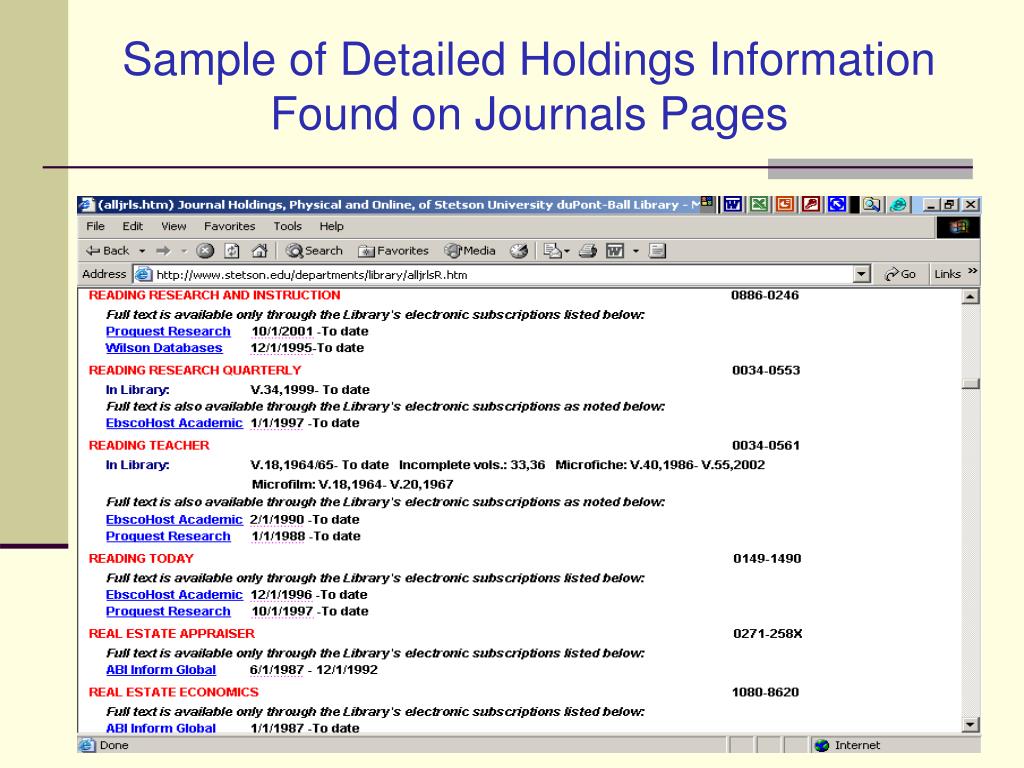
Task: Open the Edit menu
Action: (x=133, y=227)
